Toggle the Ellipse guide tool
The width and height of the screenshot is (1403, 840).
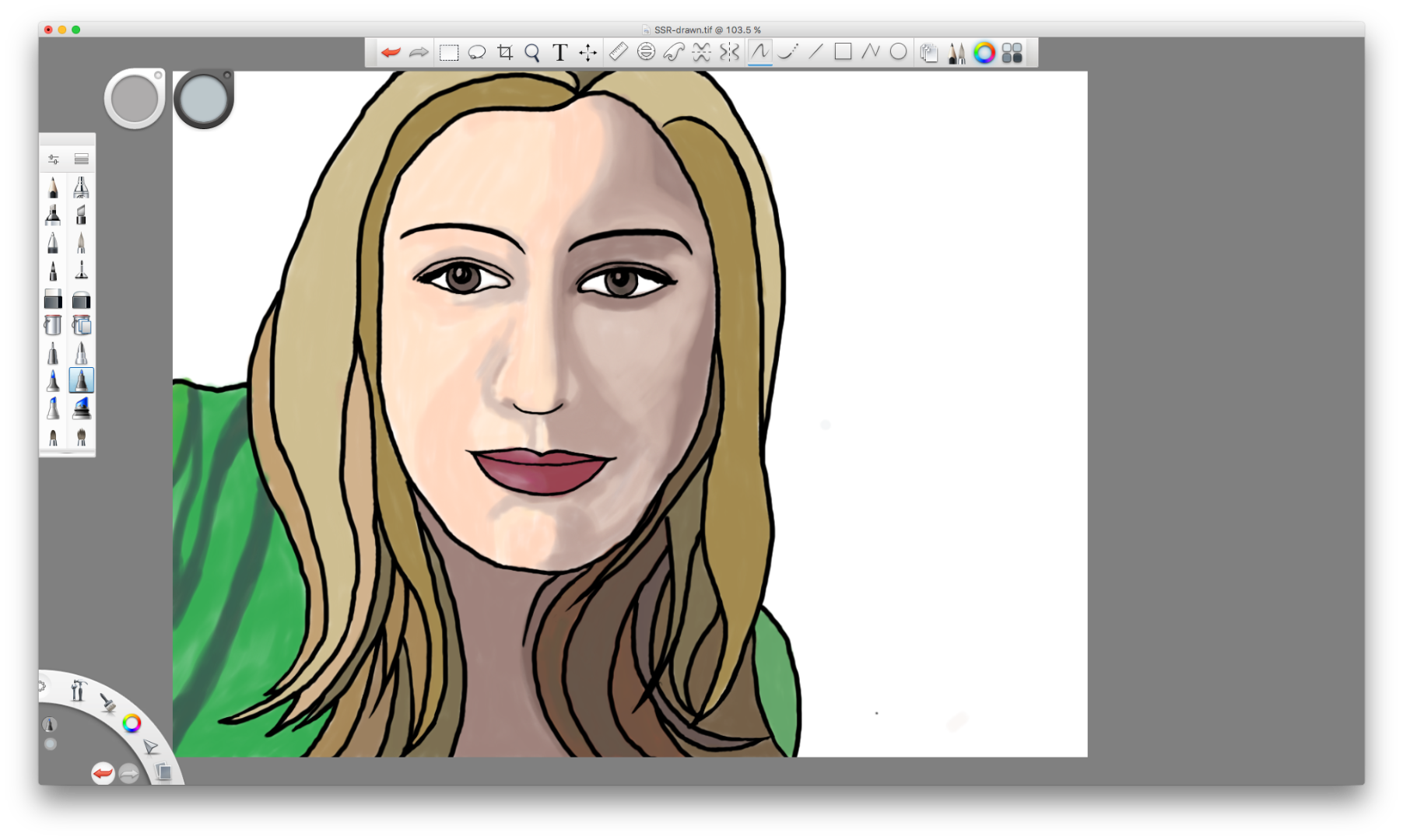[x=646, y=52]
